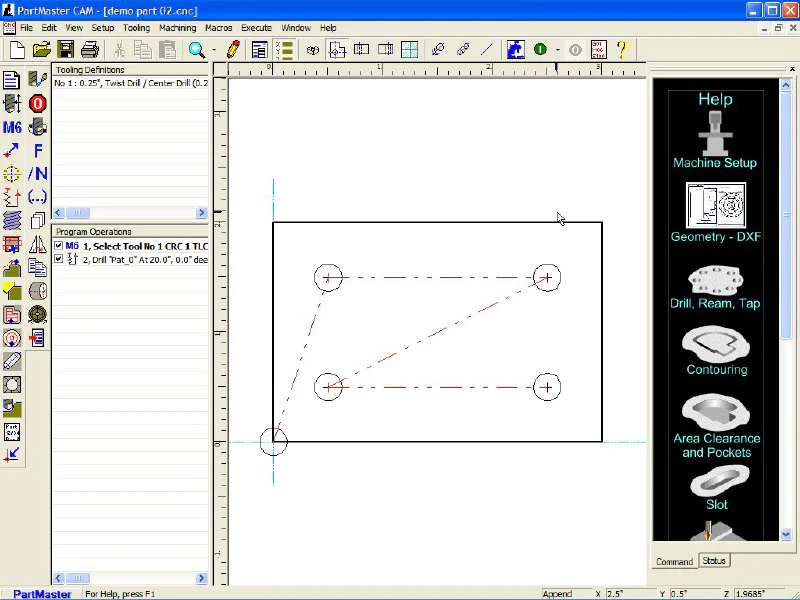Screen dimensions: 800x600
Task: Click the tool definition drill-with-pencil icon
Action: click(37, 80)
